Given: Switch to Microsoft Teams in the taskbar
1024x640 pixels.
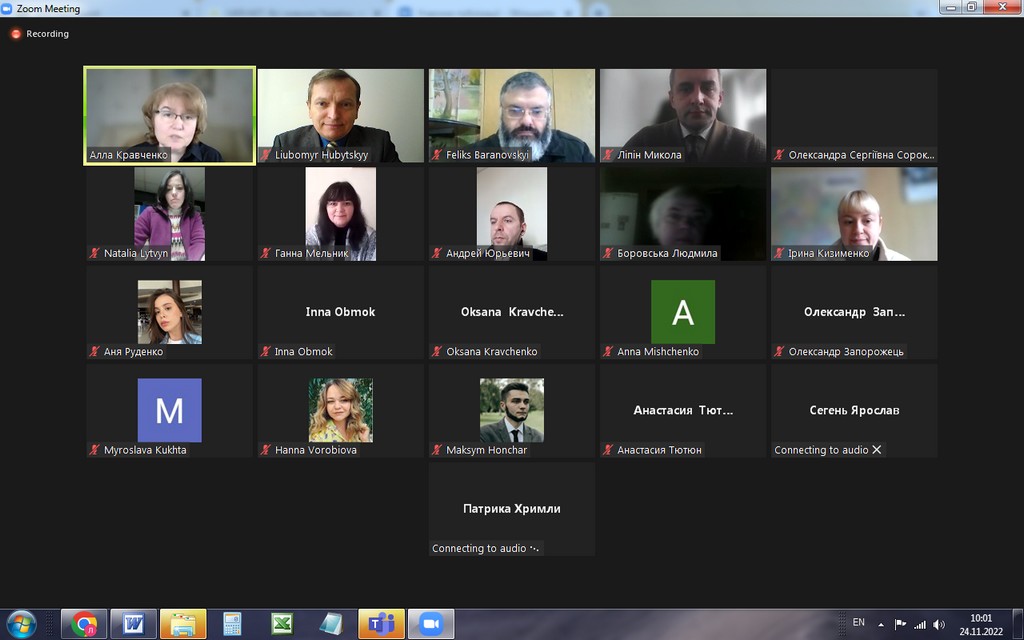Looking at the screenshot, I should click(381, 624).
